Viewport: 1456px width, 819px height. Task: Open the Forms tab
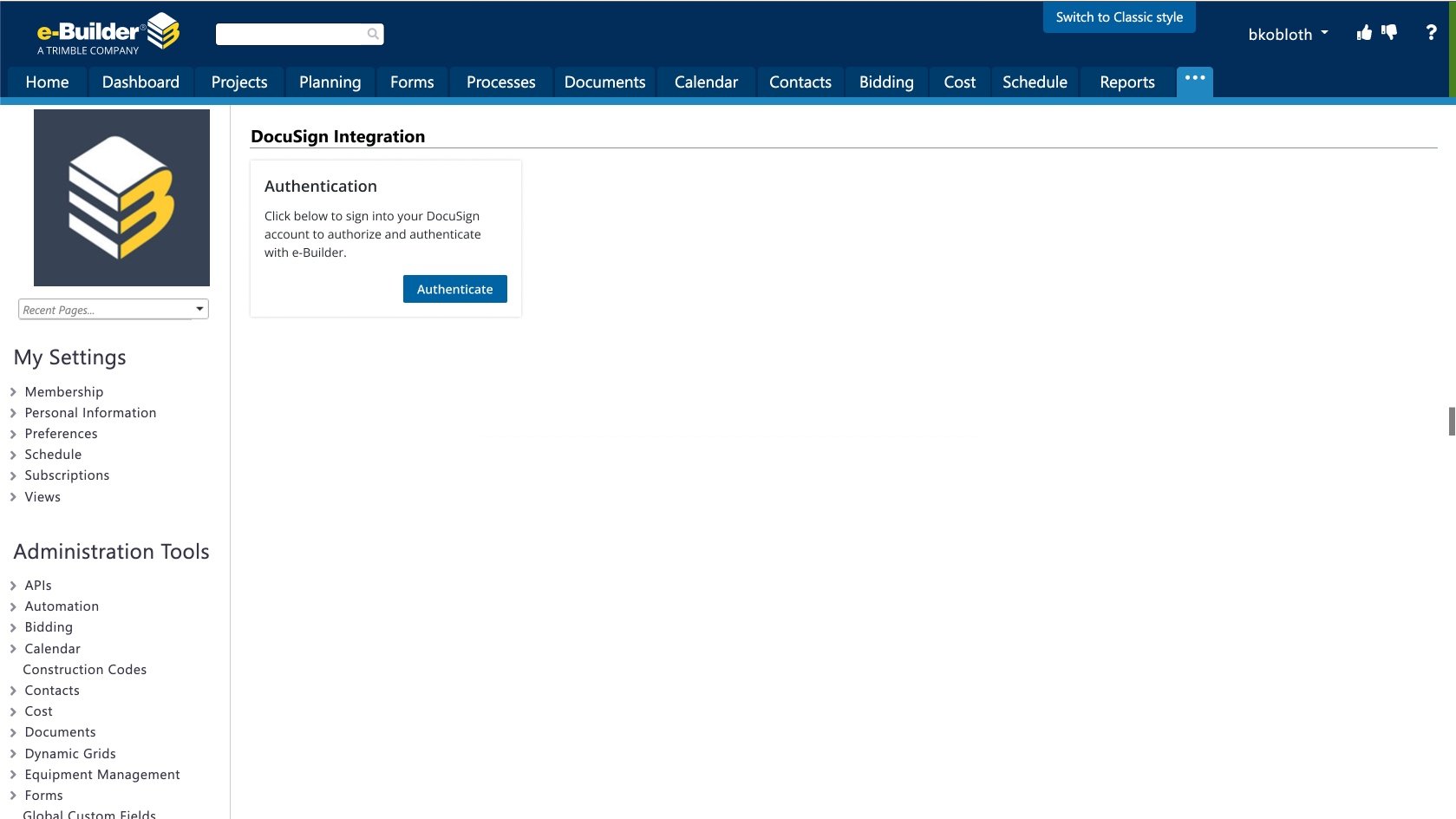pyautogui.click(x=412, y=82)
